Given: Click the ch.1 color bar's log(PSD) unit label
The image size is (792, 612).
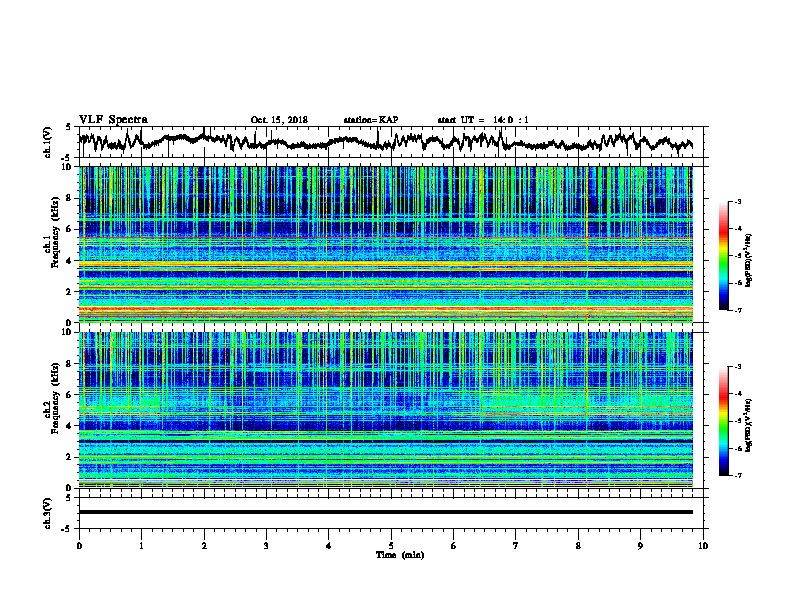Looking at the screenshot, I should [749, 261].
